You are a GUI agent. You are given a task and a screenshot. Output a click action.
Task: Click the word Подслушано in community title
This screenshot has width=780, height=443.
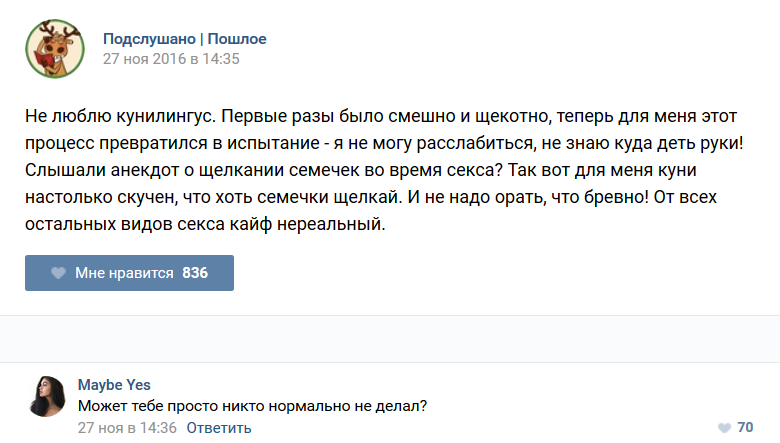(149, 39)
